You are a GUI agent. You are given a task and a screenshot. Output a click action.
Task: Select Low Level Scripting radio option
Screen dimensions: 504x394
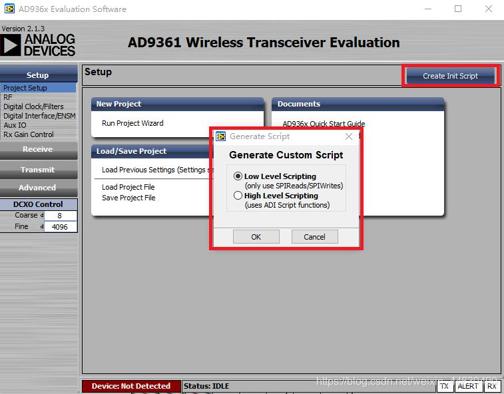pyautogui.click(x=237, y=176)
